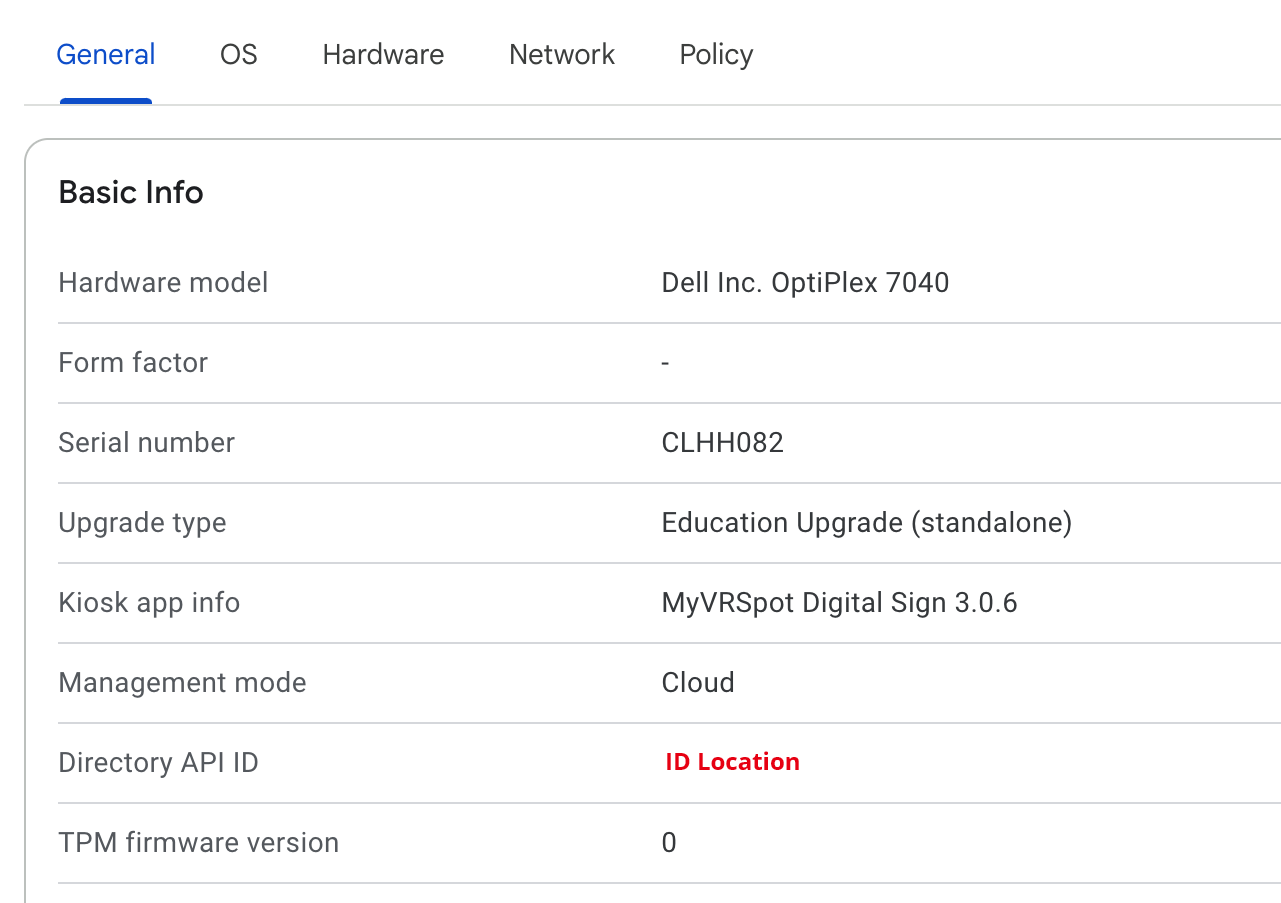Open the Policy tab
Viewport: 1281px width, 903px height.
[x=716, y=55]
